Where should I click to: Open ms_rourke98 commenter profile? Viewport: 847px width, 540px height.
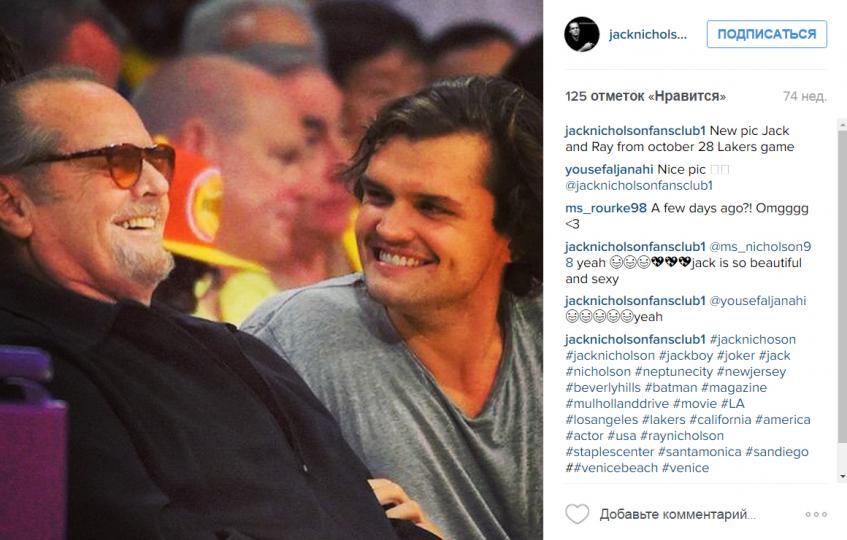point(606,208)
